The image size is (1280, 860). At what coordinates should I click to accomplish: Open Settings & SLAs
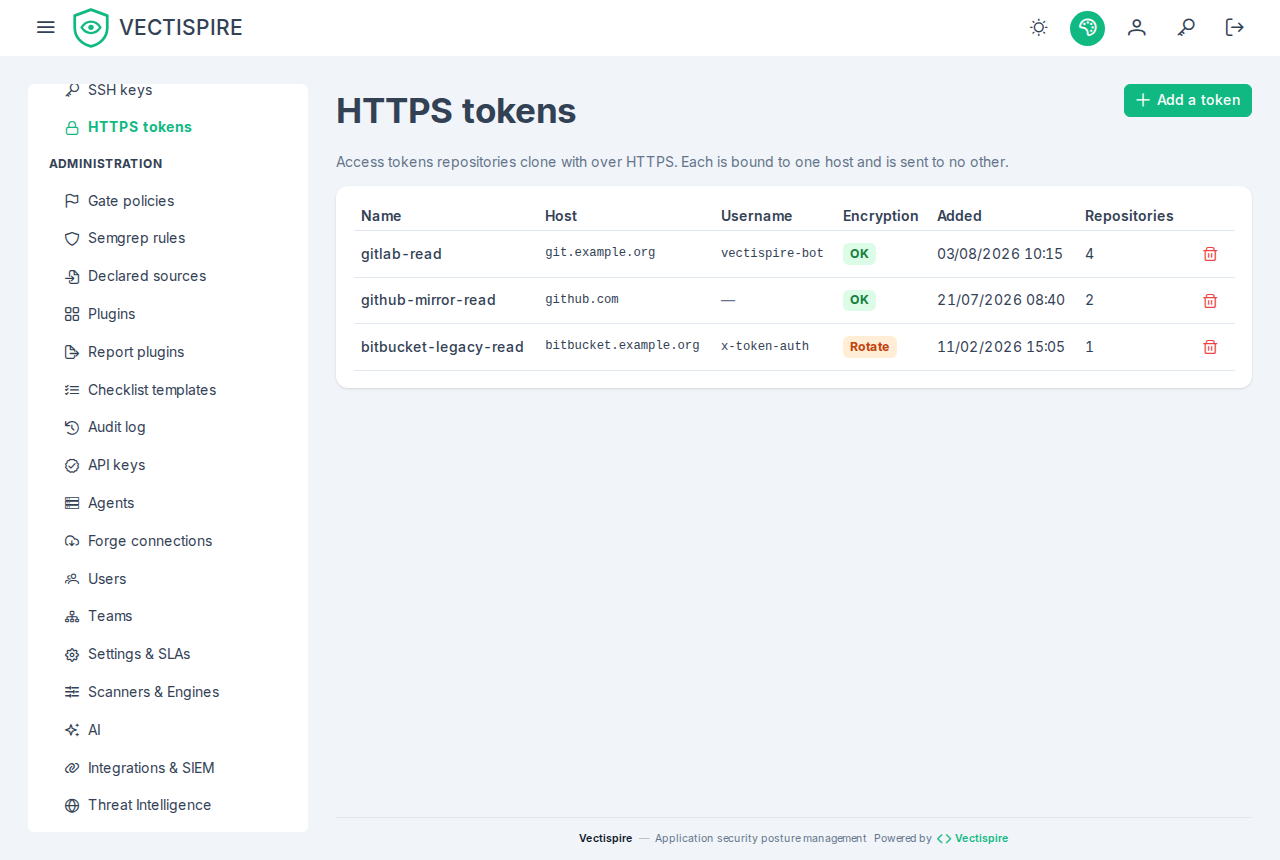(168, 654)
